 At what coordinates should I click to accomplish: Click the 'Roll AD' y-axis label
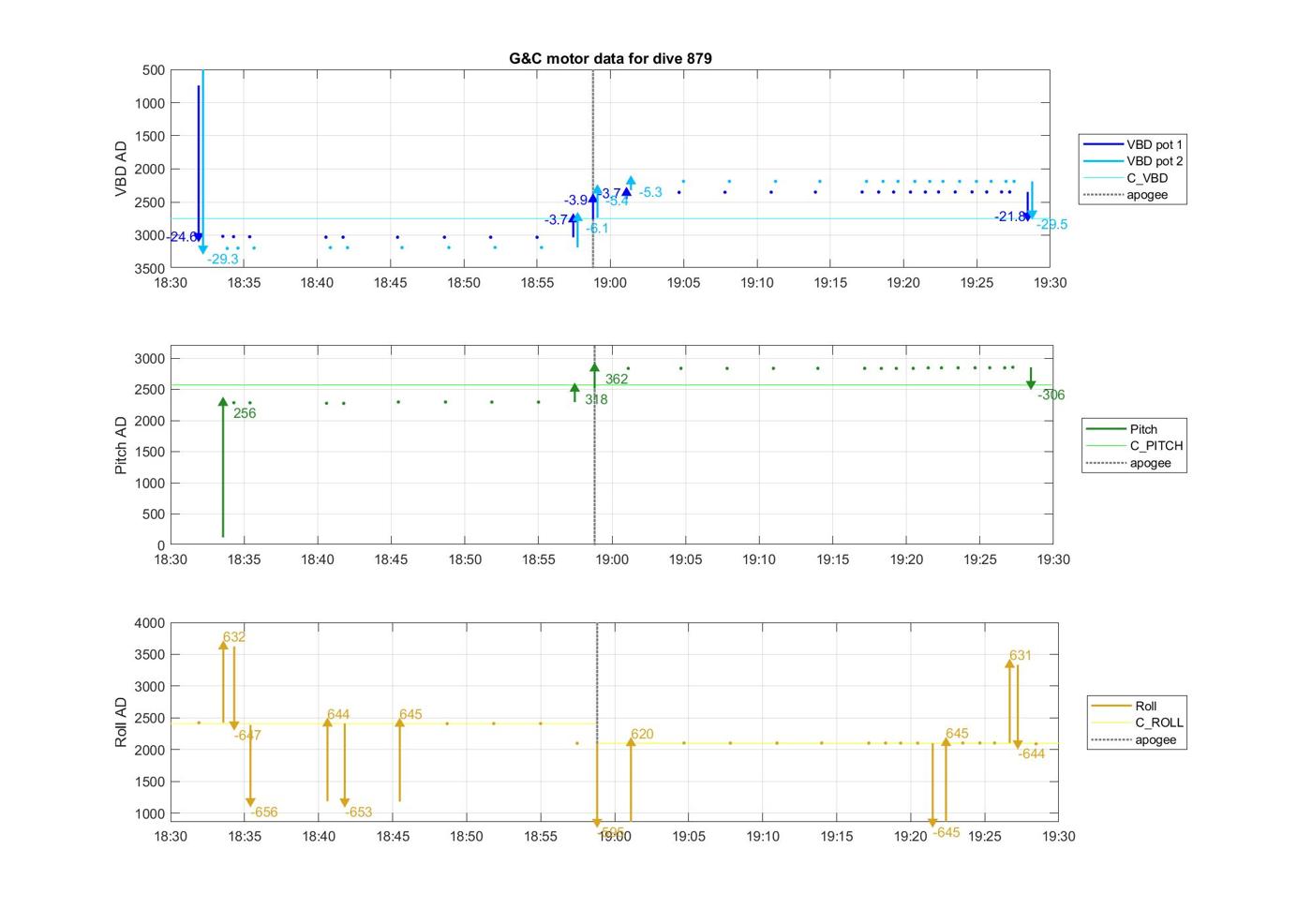click(120, 723)
